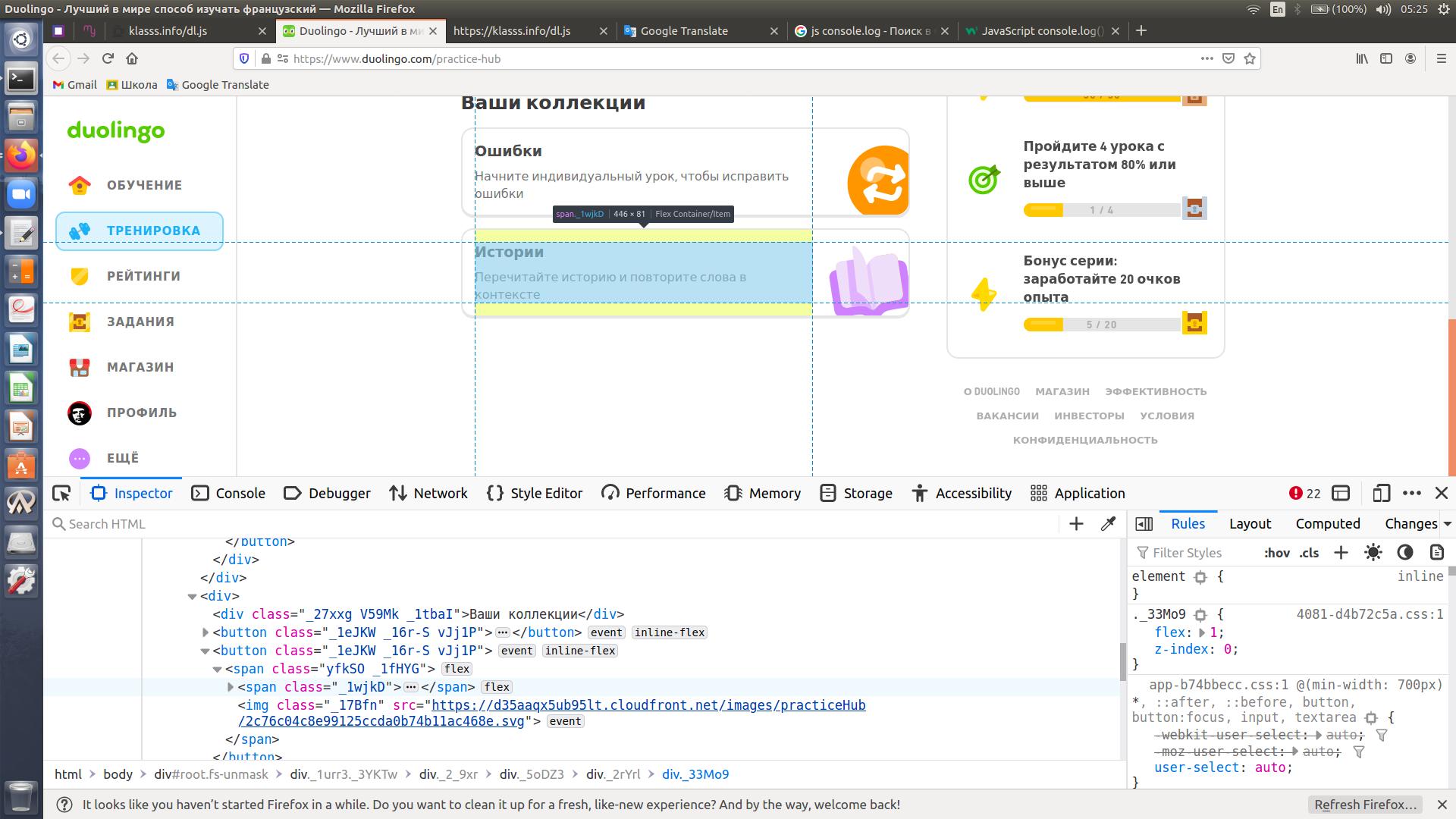The width and height of the screenshot is (1456, 819).
Task: Toggle dark color scheme simulation
Action: point(1405,553)
